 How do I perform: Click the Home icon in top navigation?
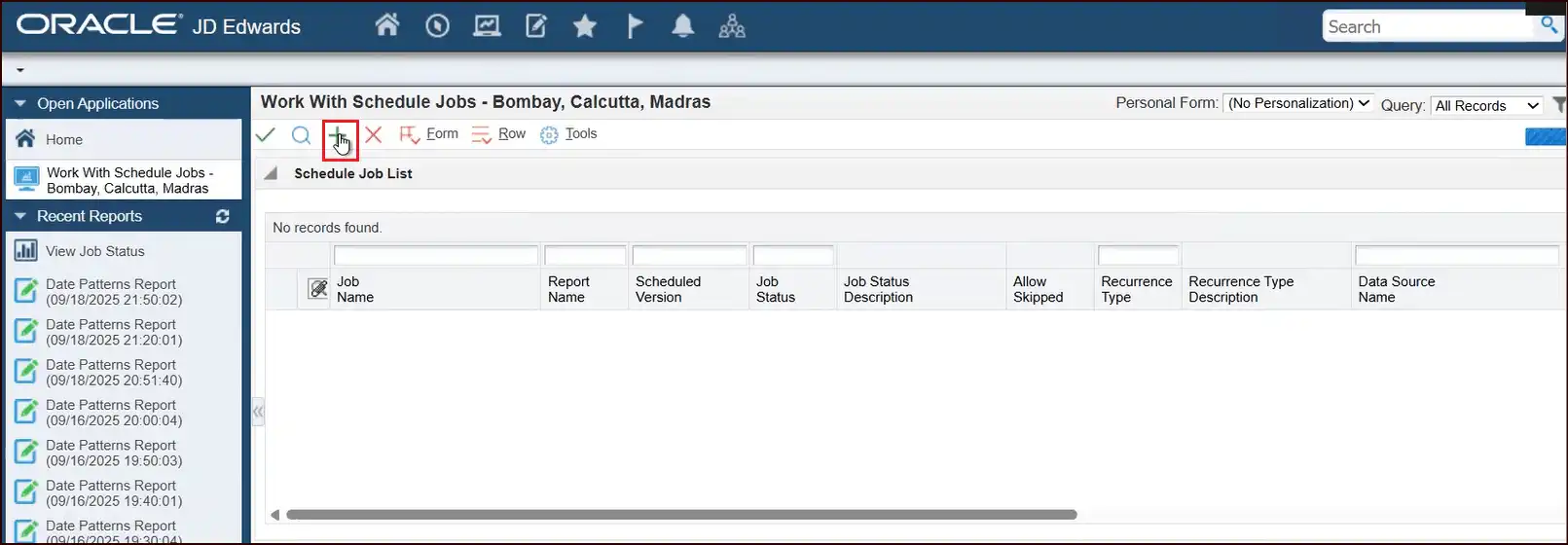click(387, 25)
